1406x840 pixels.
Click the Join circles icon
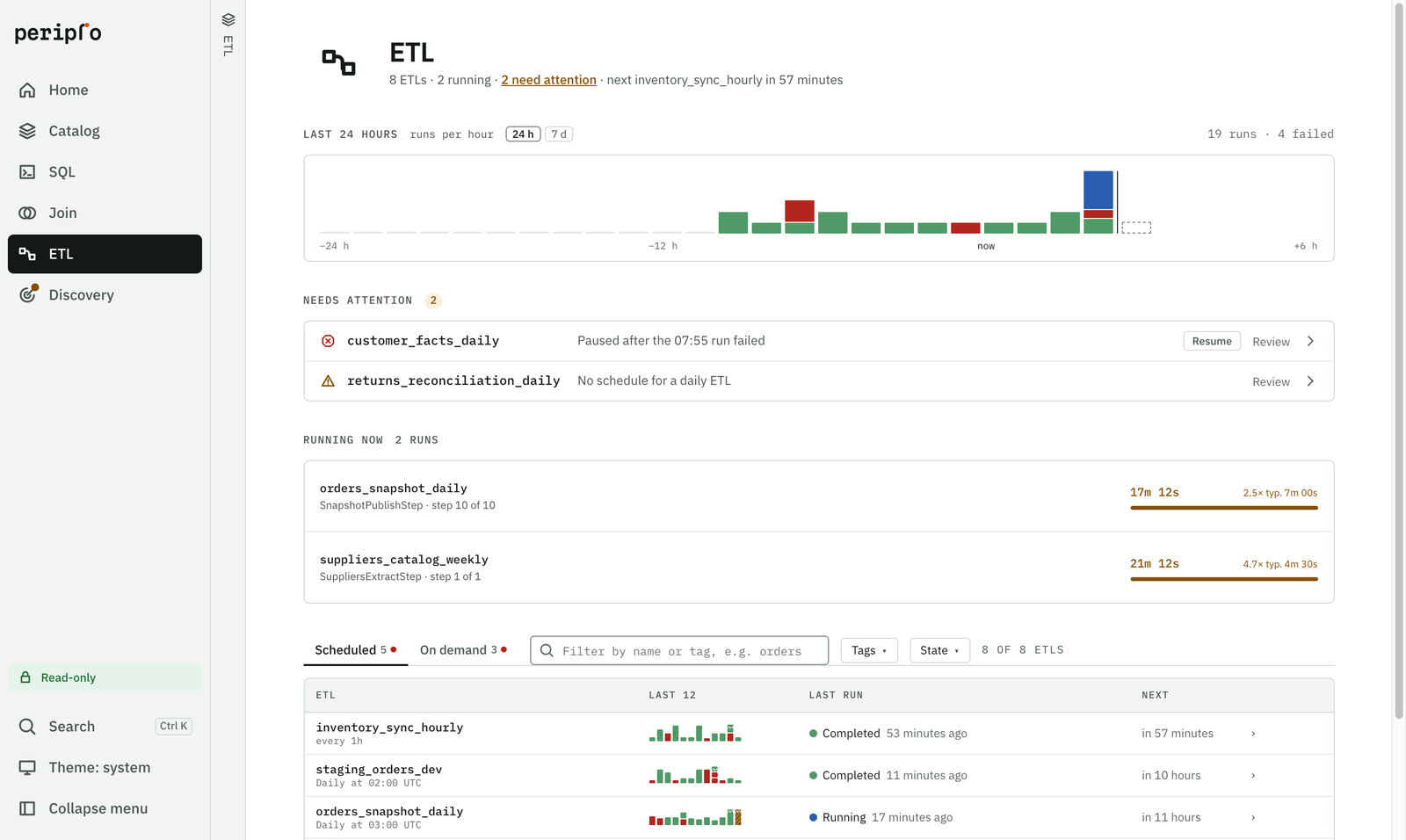point(27,213)
